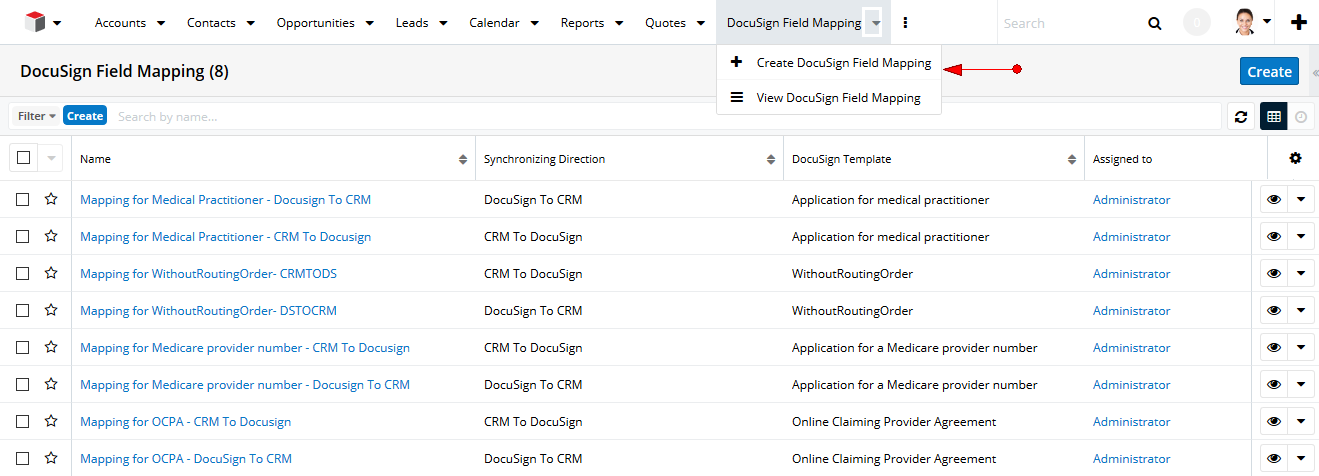Viewport: 1319px width, 476px height.
Task: Click the plus quick-create icon in the top bar
Action: pos(1299,22)
